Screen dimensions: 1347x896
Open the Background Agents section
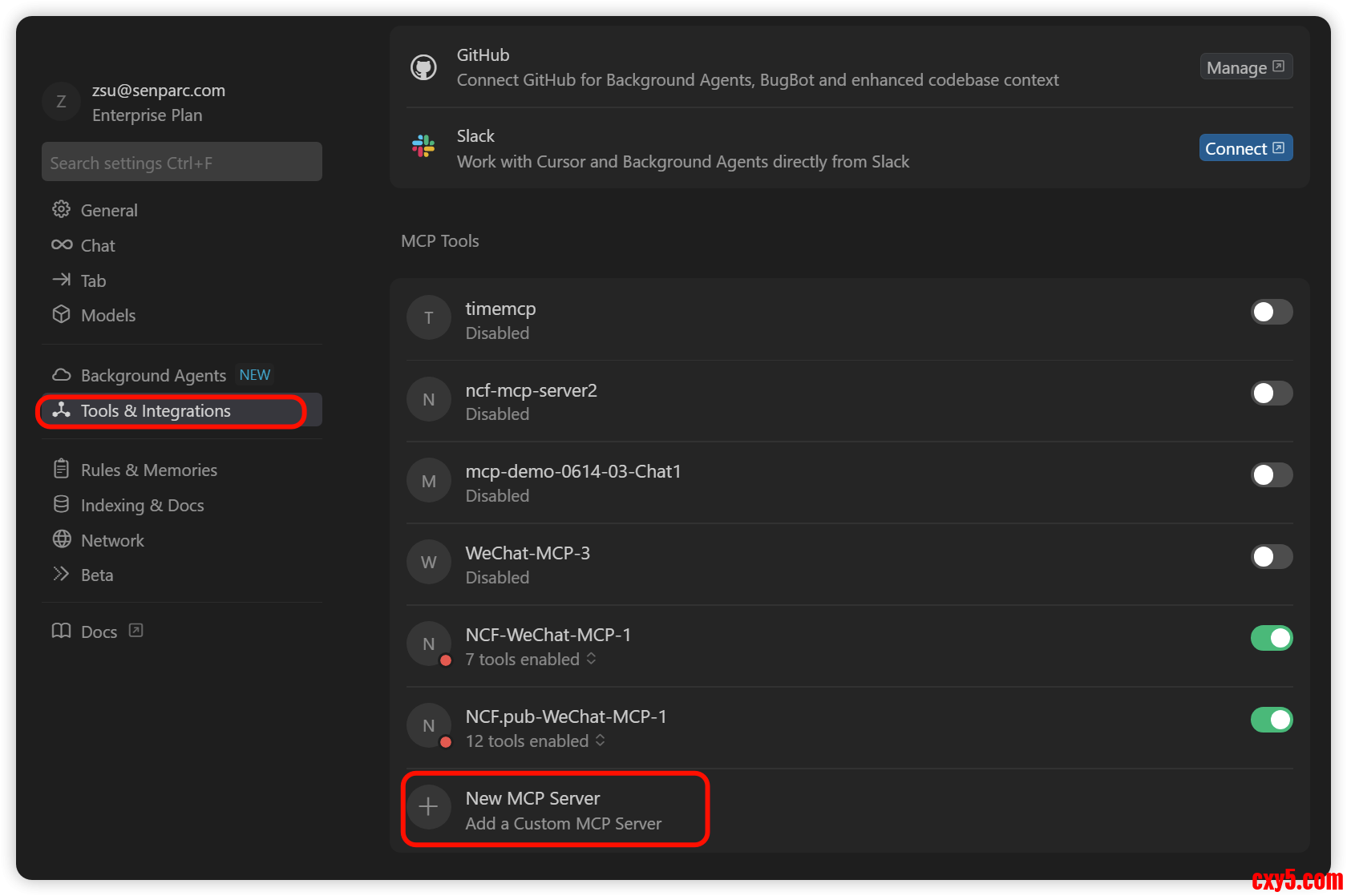coord(153,375)
